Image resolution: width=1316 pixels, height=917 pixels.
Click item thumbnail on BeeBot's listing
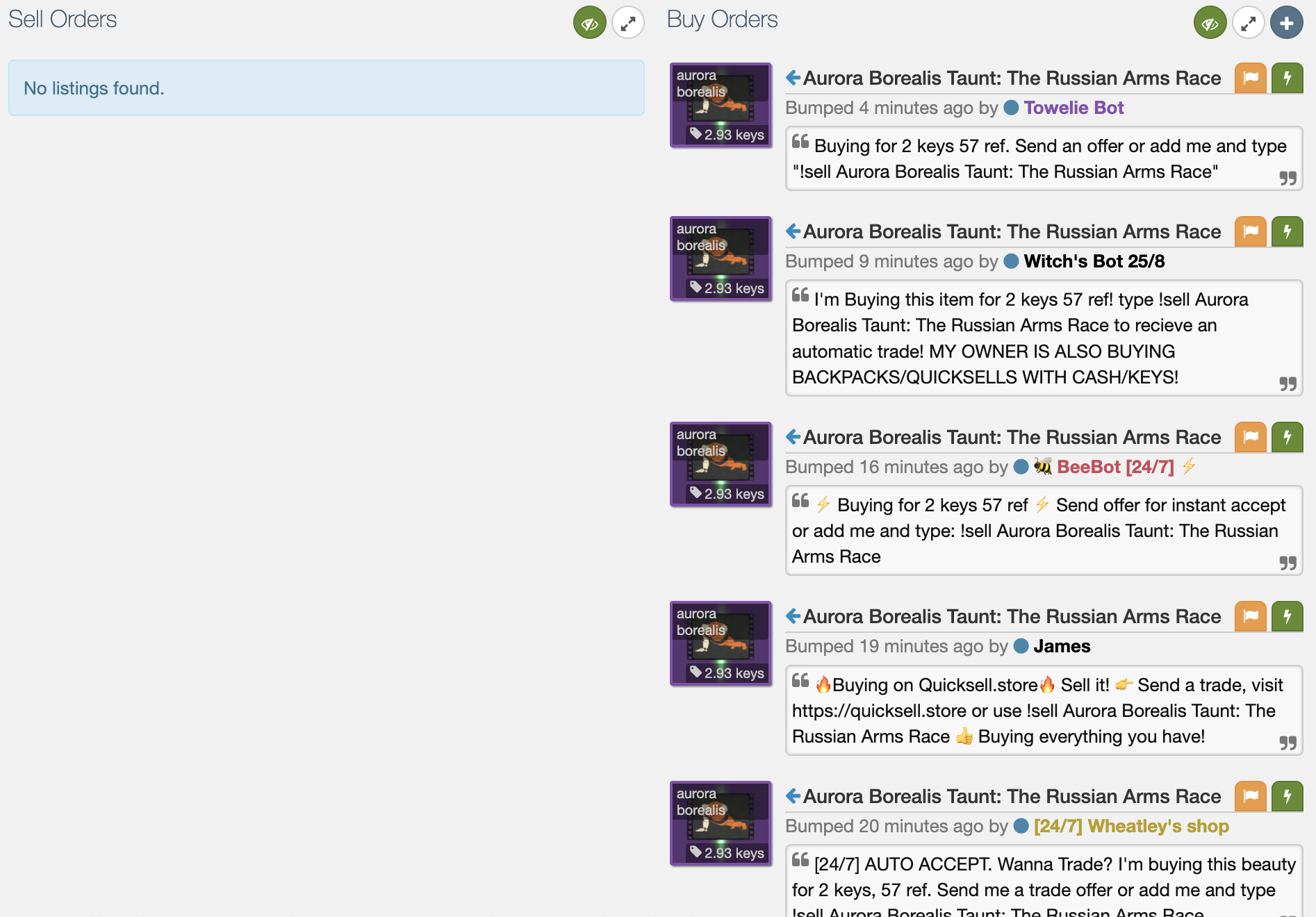[721, 464]
